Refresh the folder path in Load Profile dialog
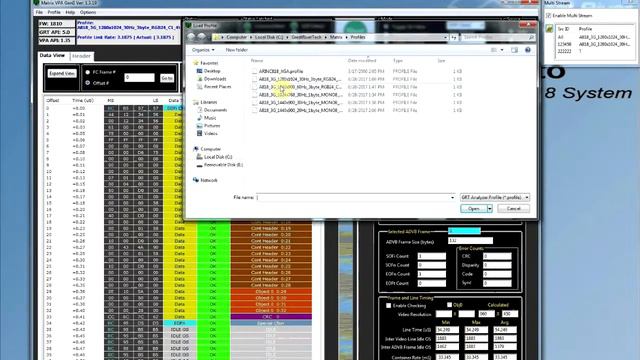Screen dimensions: 640x360 pyautogui.click(x=454, y=37)
